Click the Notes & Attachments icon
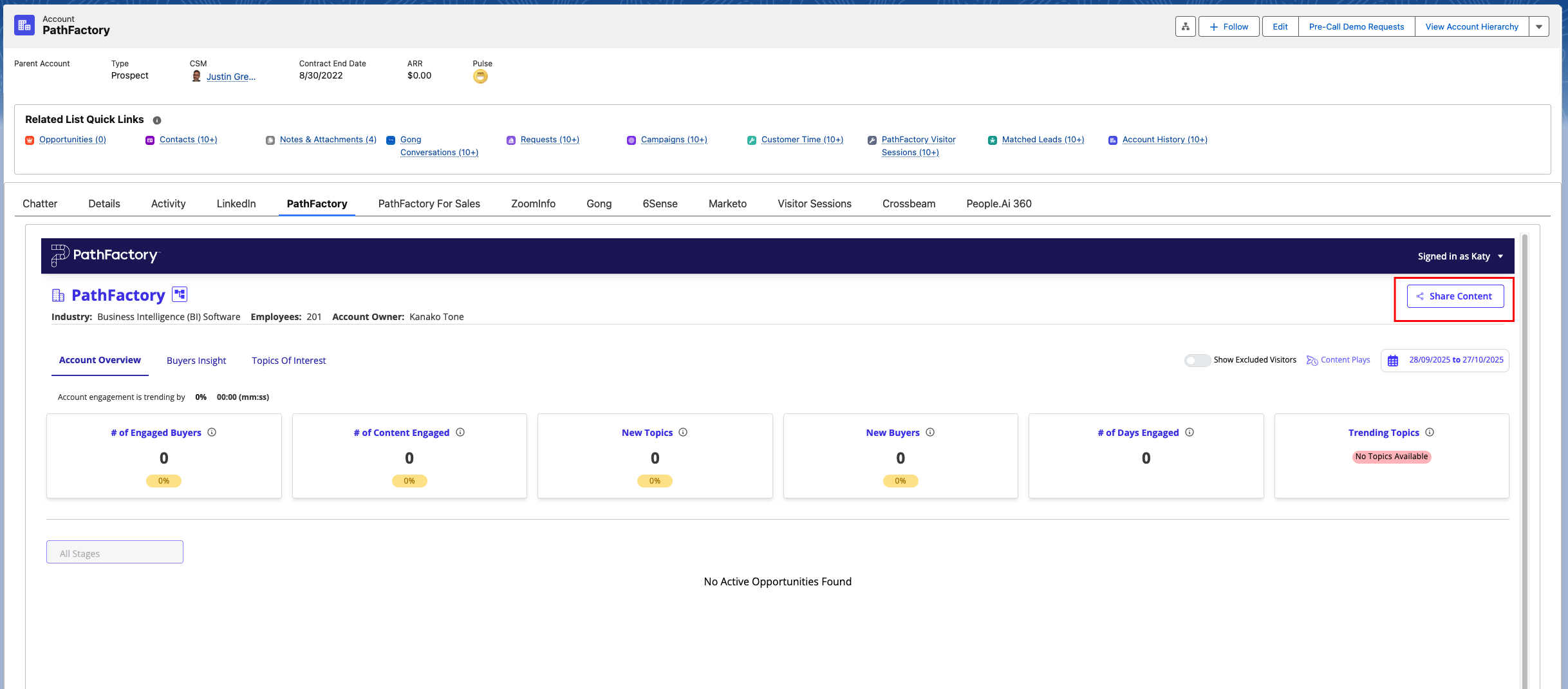This screenshot has height=689, width=1568. click(x=270, y=140)
